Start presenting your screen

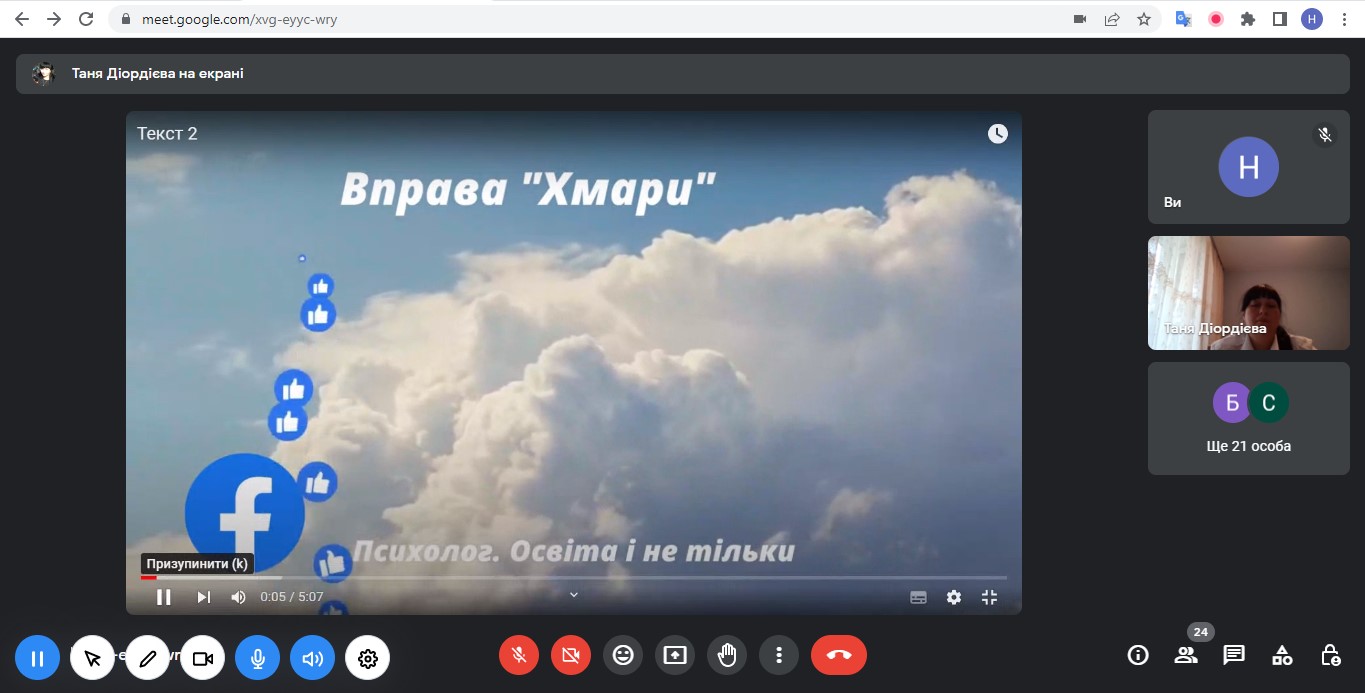click(x=675, y=656)
